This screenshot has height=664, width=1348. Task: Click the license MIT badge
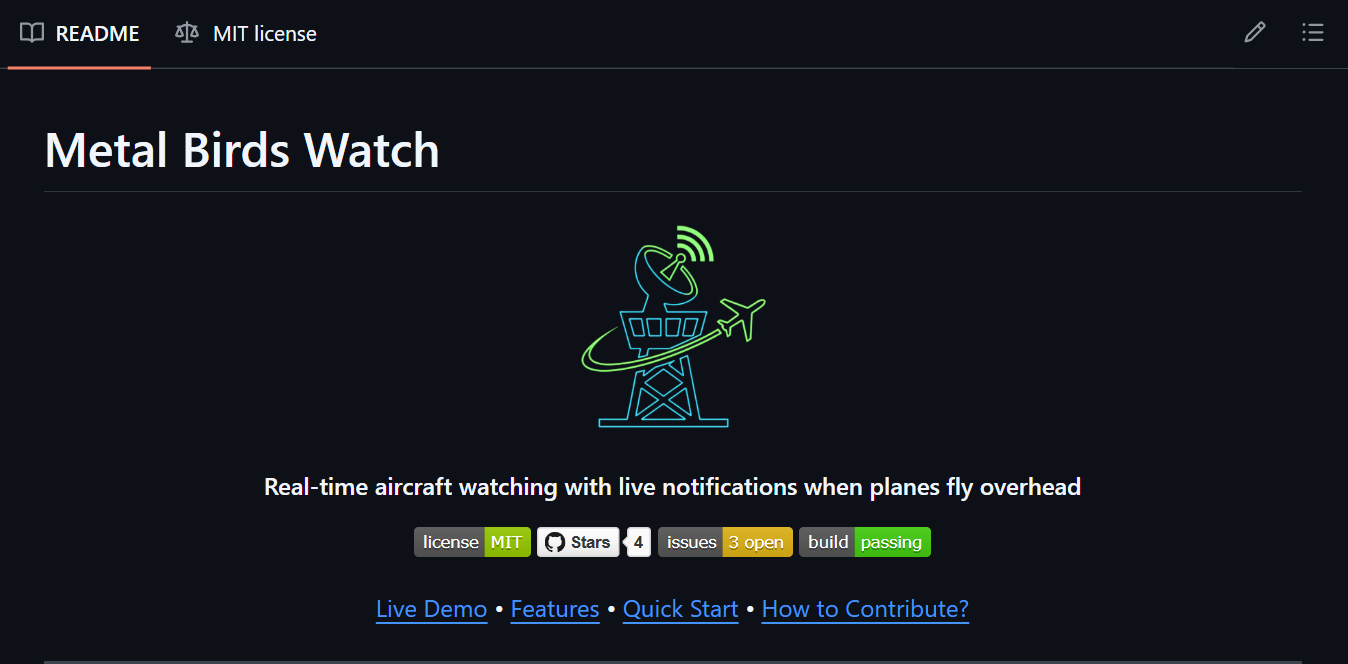click(472, 542)
